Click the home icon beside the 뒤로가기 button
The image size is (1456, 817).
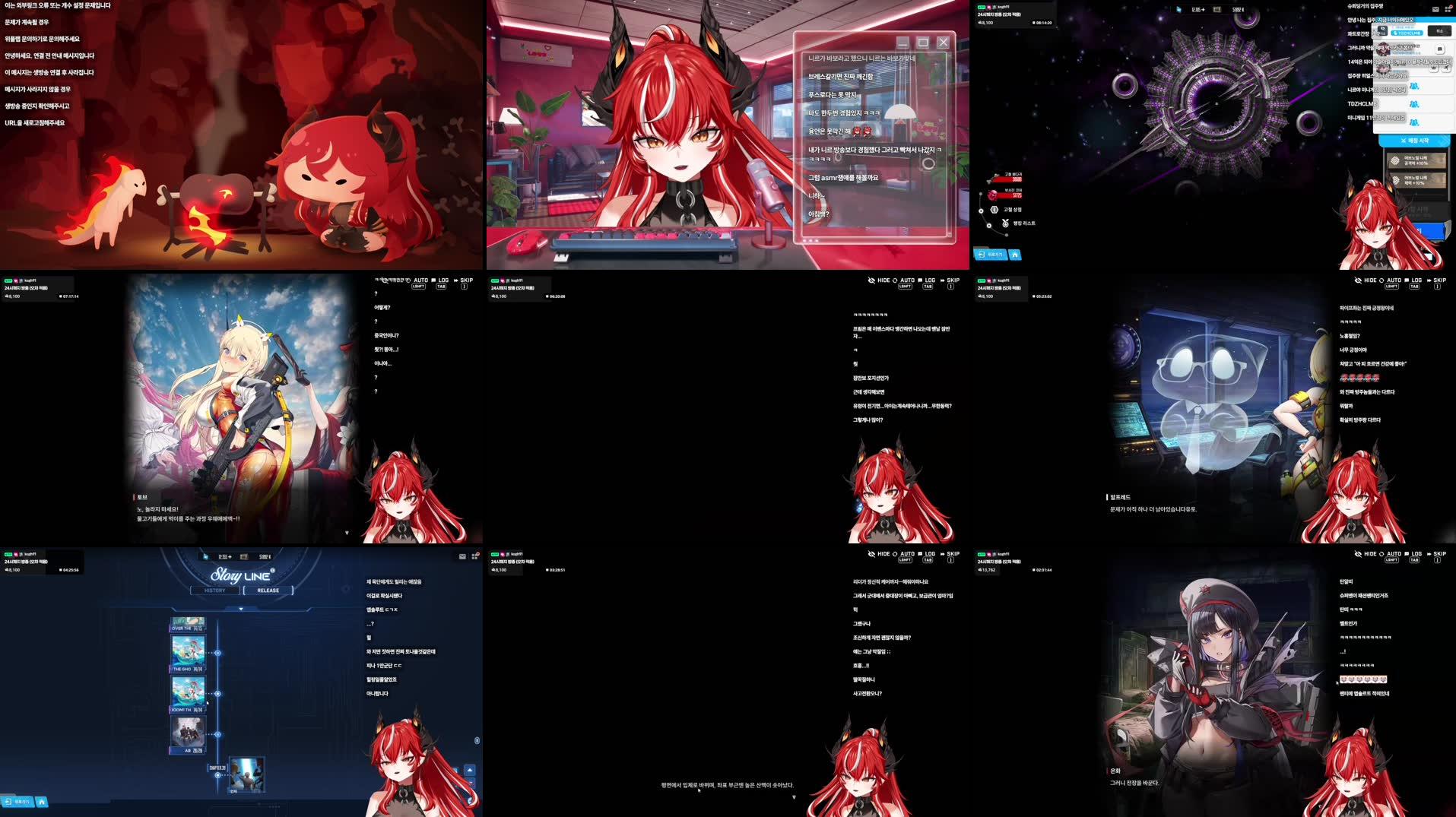1016,255
